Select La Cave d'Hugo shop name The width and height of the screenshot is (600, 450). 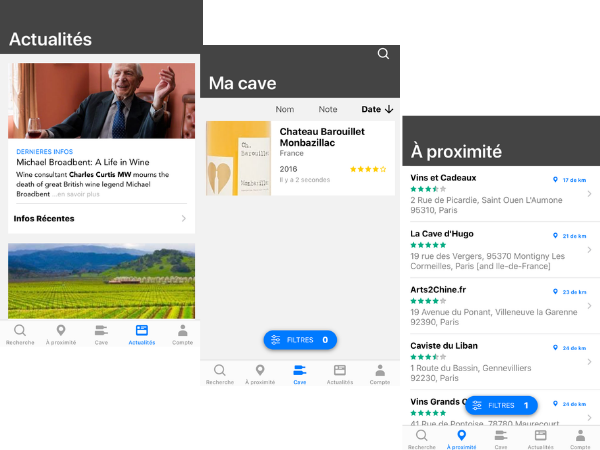(442, 234)
